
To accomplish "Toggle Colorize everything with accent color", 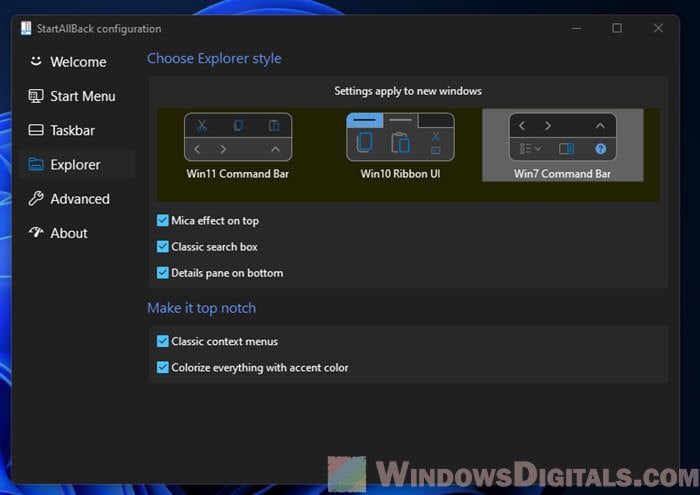I will click(x=162, y=367).
